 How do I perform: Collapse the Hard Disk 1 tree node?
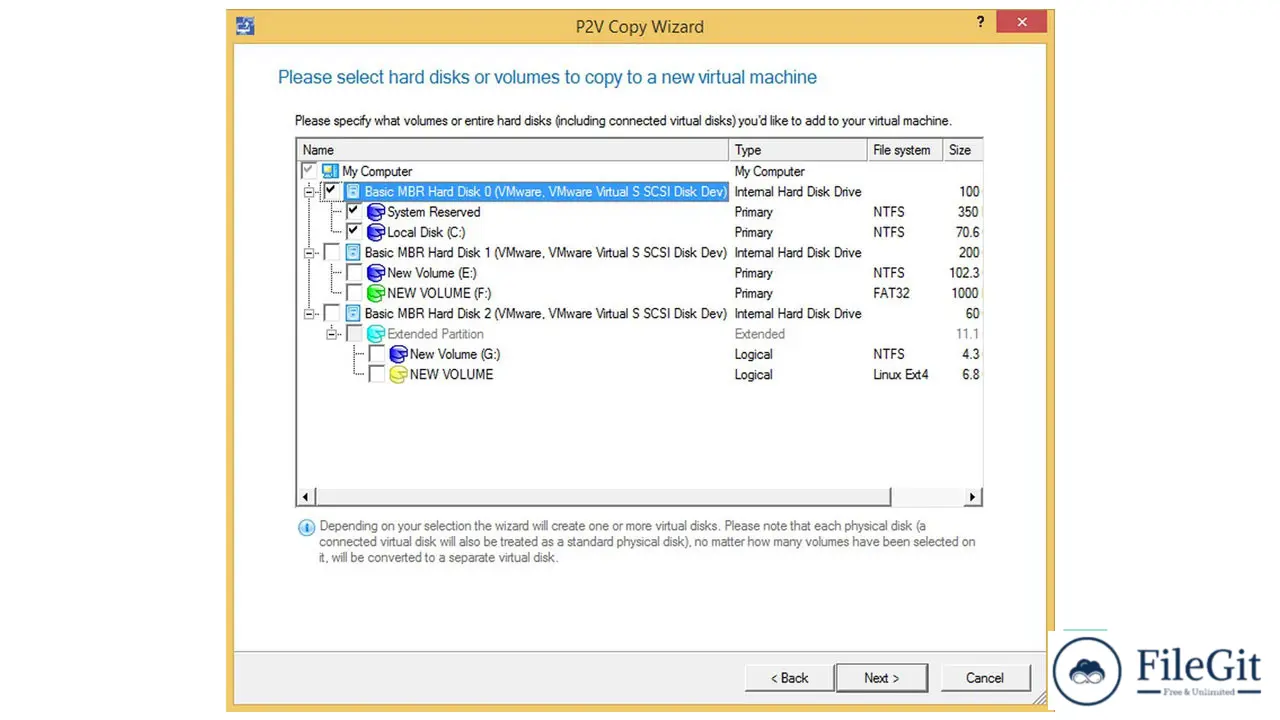pyautogui.click(x=309, y=252)
